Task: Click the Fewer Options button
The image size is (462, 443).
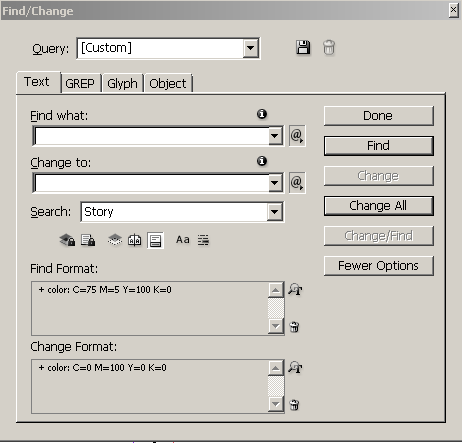Action: point(378,266)
